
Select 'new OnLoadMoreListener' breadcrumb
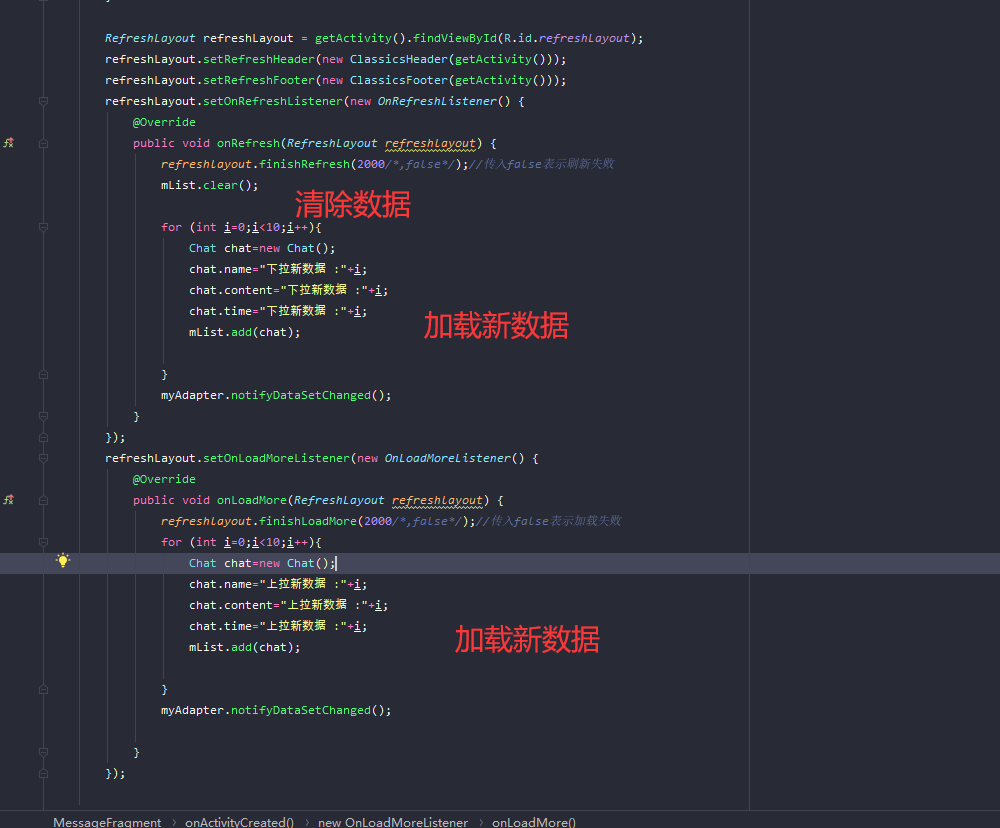click(x=393, y=822)
